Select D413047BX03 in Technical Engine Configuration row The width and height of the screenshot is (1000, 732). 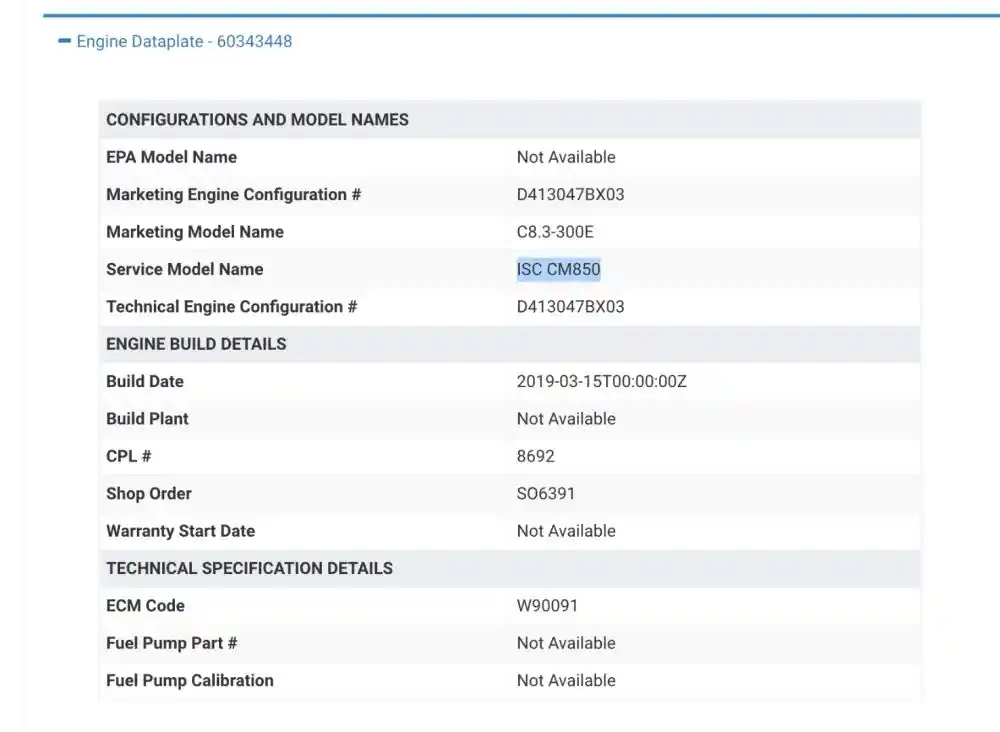pyautogui.click(x=570, y=307)
